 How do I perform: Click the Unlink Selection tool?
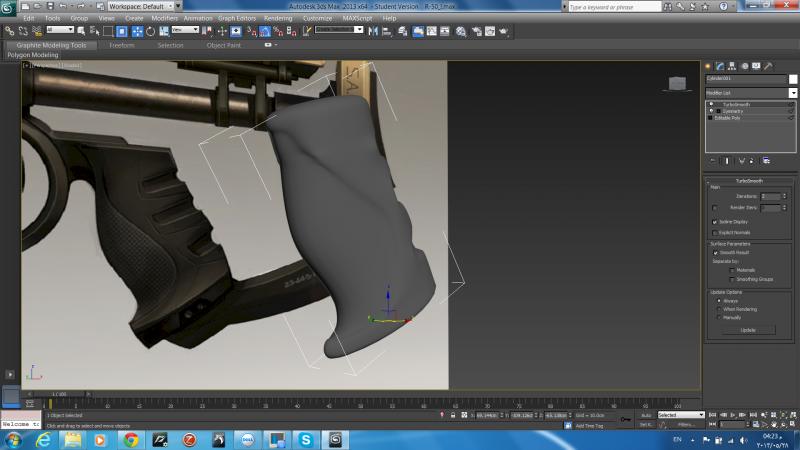coord(23,31)
